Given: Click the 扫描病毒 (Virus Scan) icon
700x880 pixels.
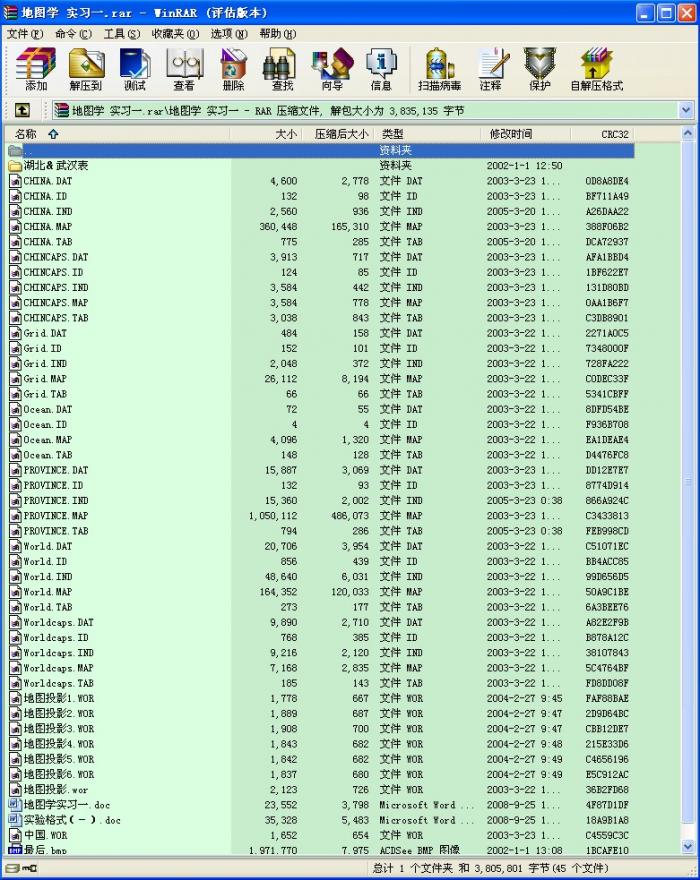Looking at the screenshot, I should 440,69.
